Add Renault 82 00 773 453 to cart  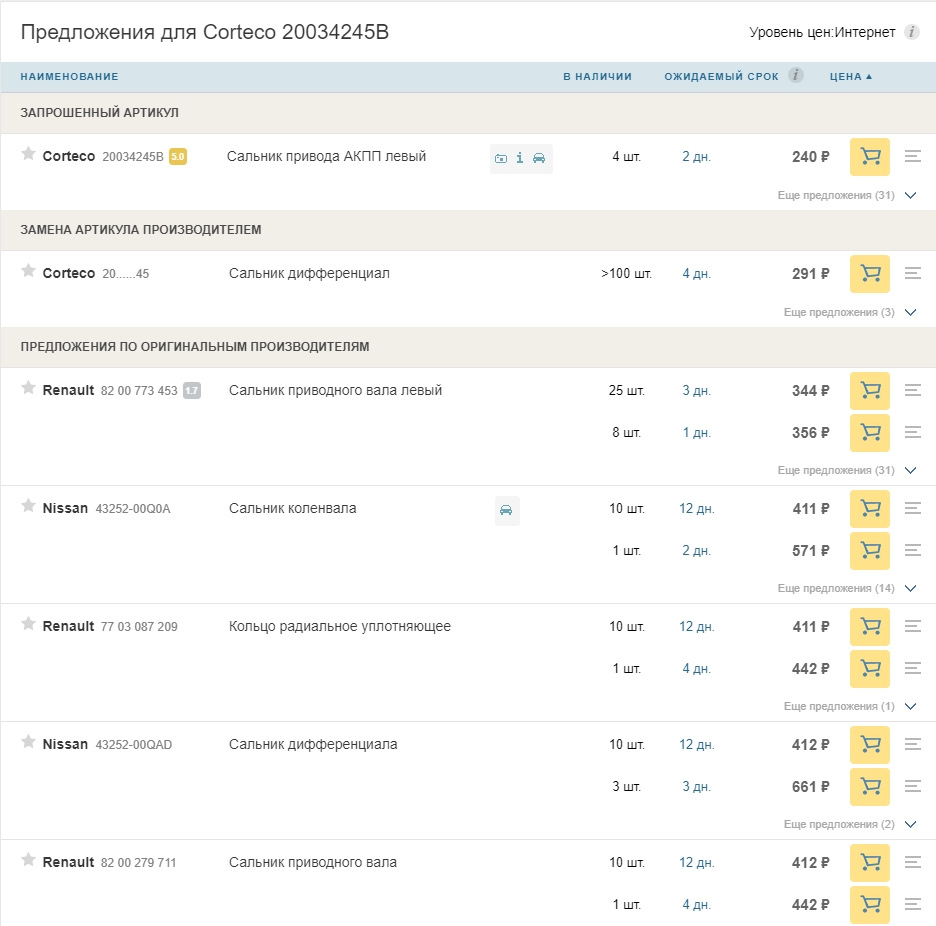coord(869,391)
